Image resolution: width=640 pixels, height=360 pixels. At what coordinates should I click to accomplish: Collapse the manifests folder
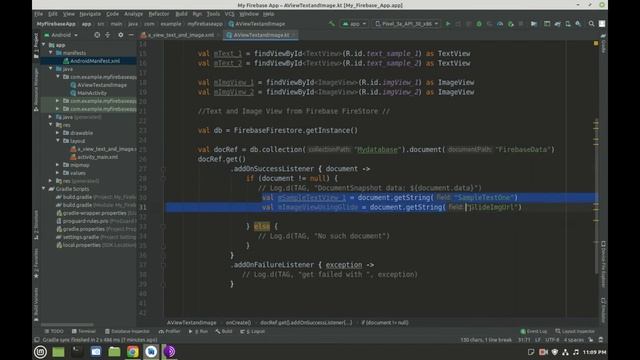tap(51, 53)
